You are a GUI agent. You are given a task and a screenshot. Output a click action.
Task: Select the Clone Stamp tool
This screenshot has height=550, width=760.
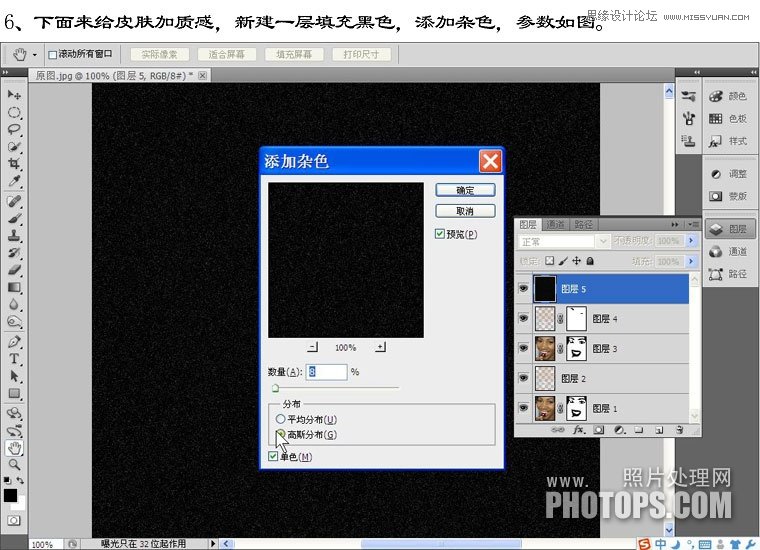click(x=14, y=236)
